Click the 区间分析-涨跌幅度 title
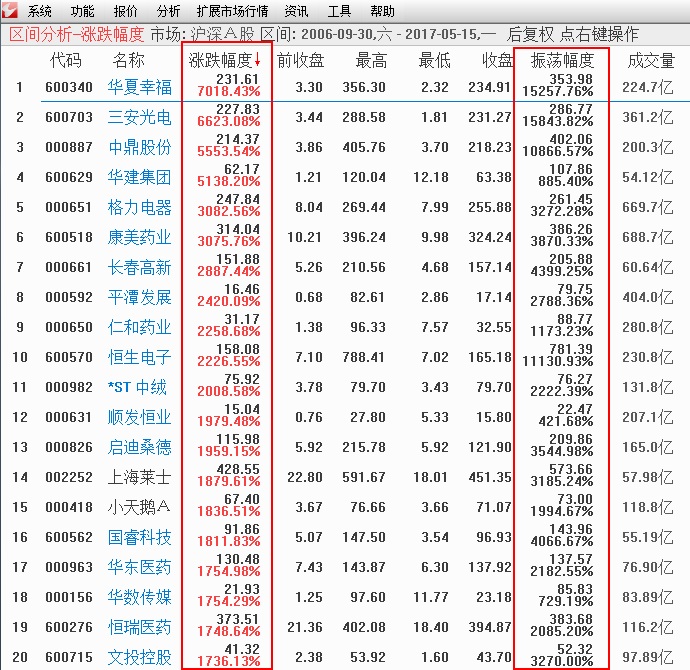Viewport: 690px width, 670px height. 77,34
